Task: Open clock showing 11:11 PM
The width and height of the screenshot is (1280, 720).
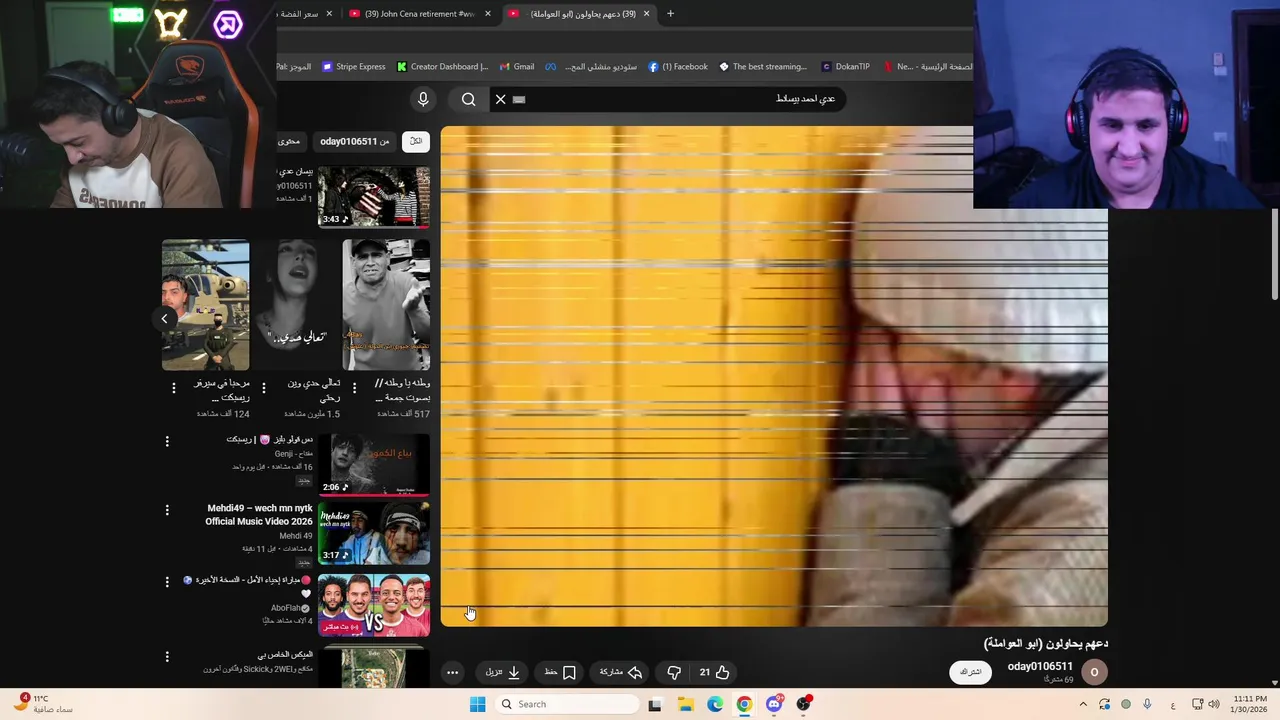Action: 1250,704
